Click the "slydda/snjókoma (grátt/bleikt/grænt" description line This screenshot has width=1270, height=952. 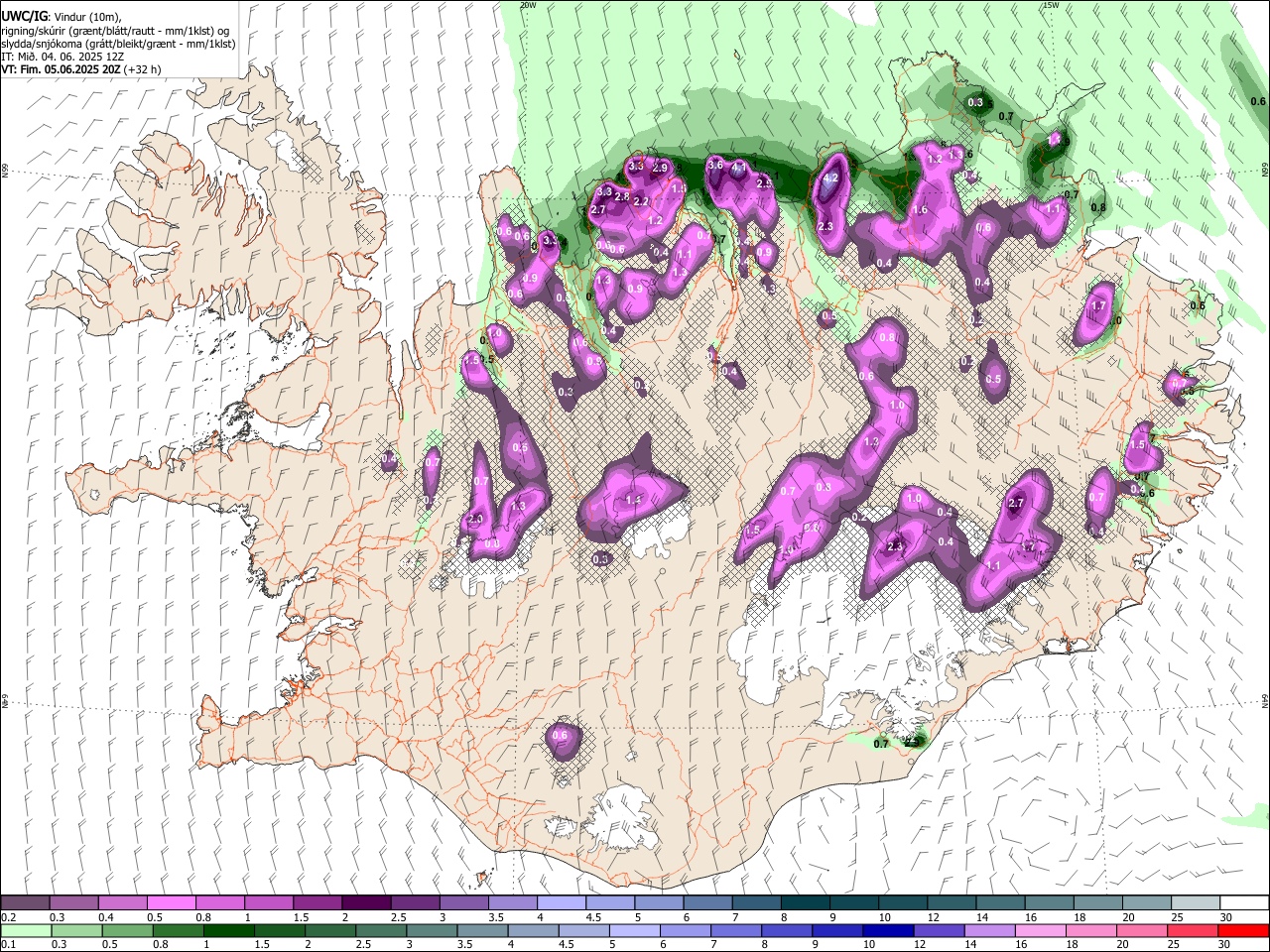(x=118, y=44)
